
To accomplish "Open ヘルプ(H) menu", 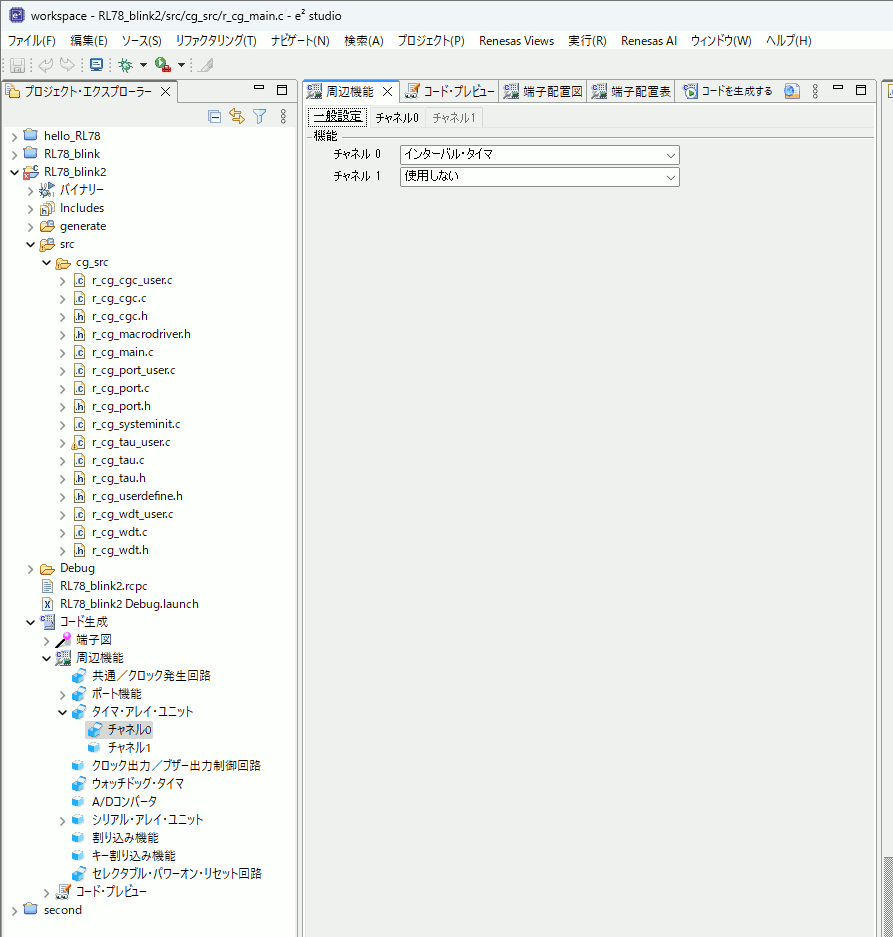I will coord(788,41).
